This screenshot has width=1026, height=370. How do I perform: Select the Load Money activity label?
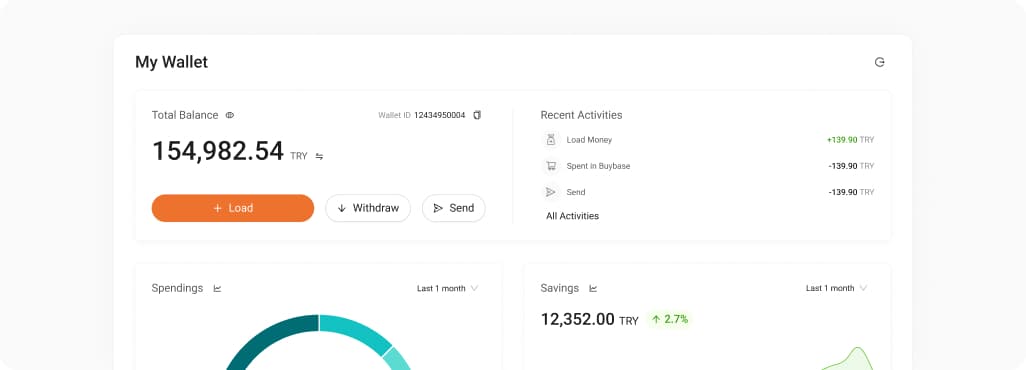pos(589,140)
